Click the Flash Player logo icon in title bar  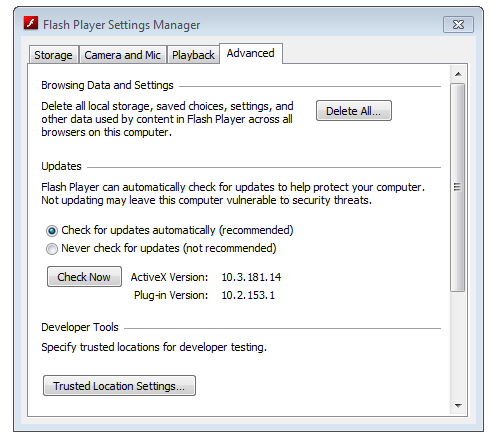(31, 23)
